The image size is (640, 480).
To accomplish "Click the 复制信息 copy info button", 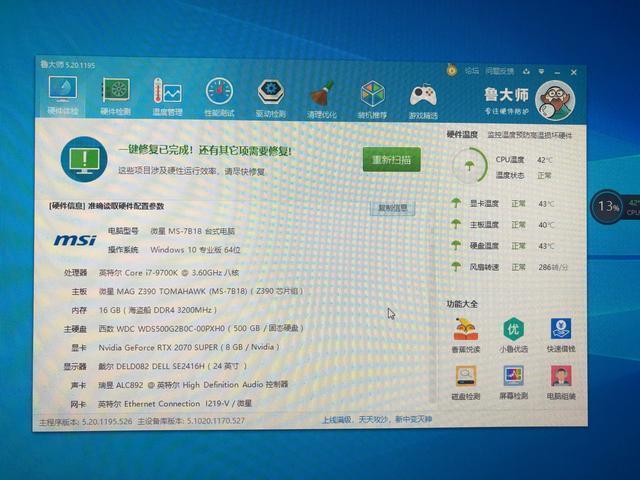I will pos(392,208).
